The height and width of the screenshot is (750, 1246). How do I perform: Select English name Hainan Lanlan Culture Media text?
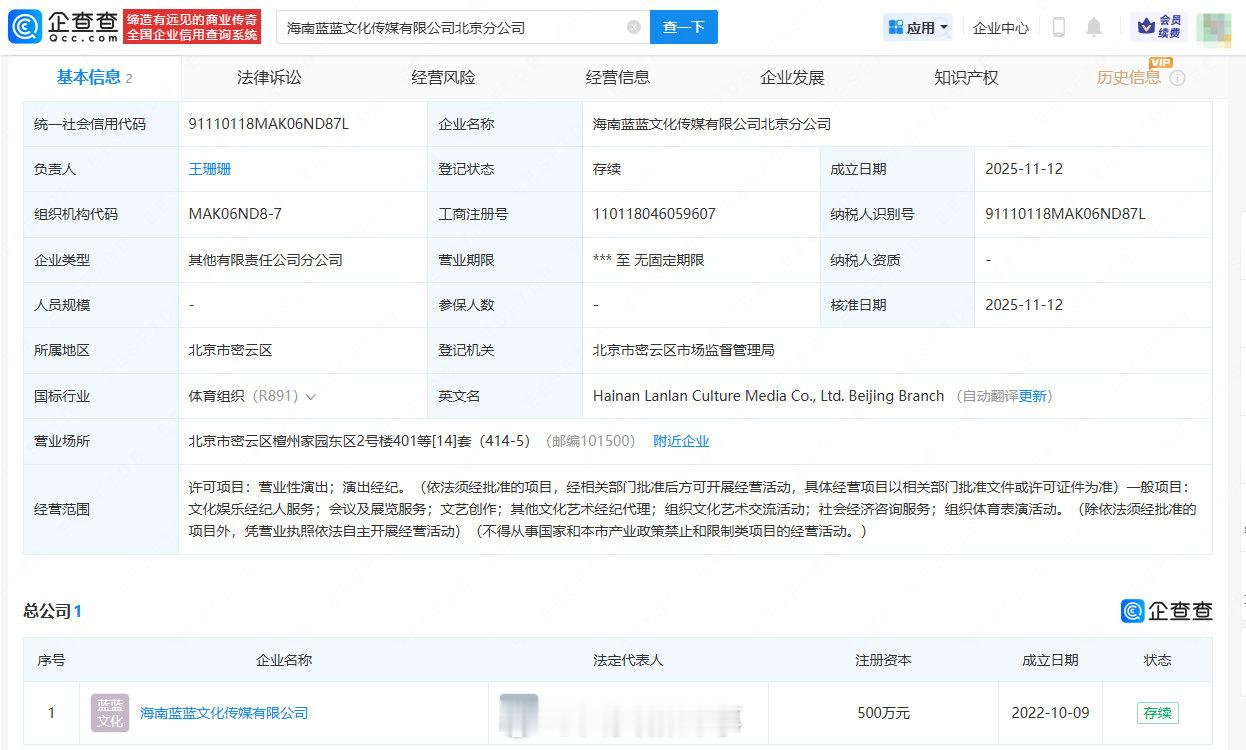[768, 396]
